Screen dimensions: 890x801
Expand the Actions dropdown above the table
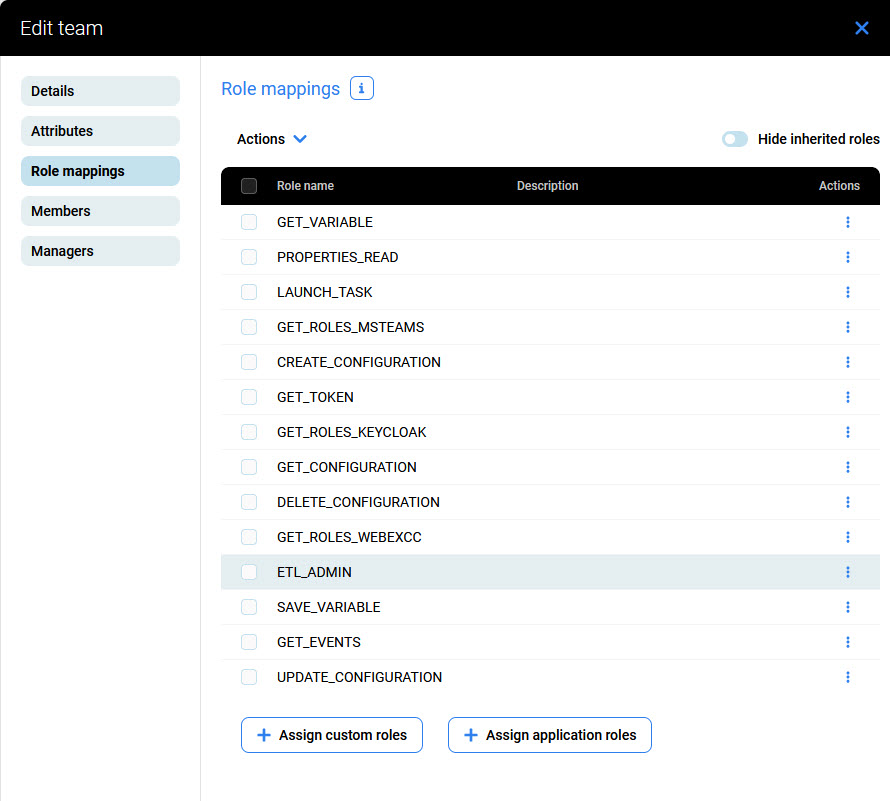(271, 139)
